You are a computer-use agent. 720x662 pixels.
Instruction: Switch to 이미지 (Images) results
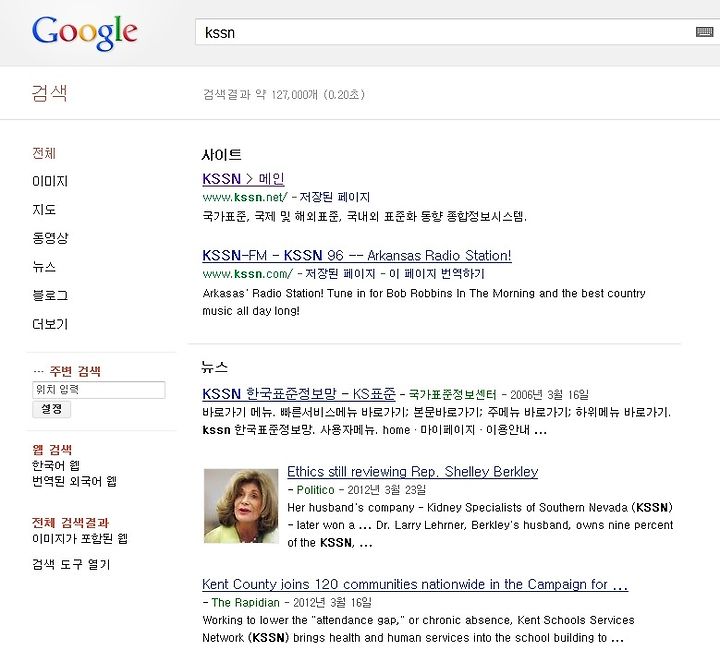click(x=50, y=181)
